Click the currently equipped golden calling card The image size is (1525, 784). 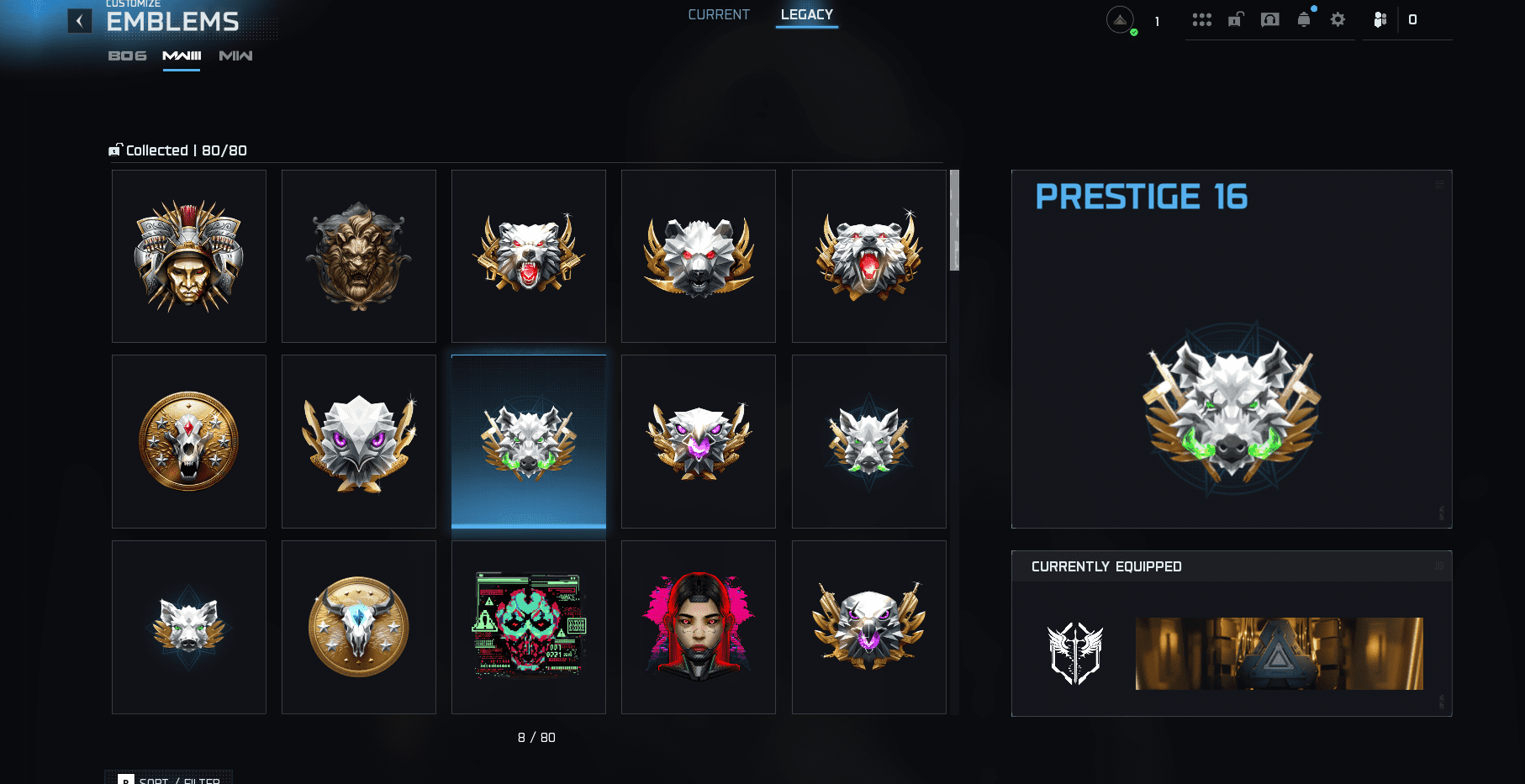(x=1279, y=654)
